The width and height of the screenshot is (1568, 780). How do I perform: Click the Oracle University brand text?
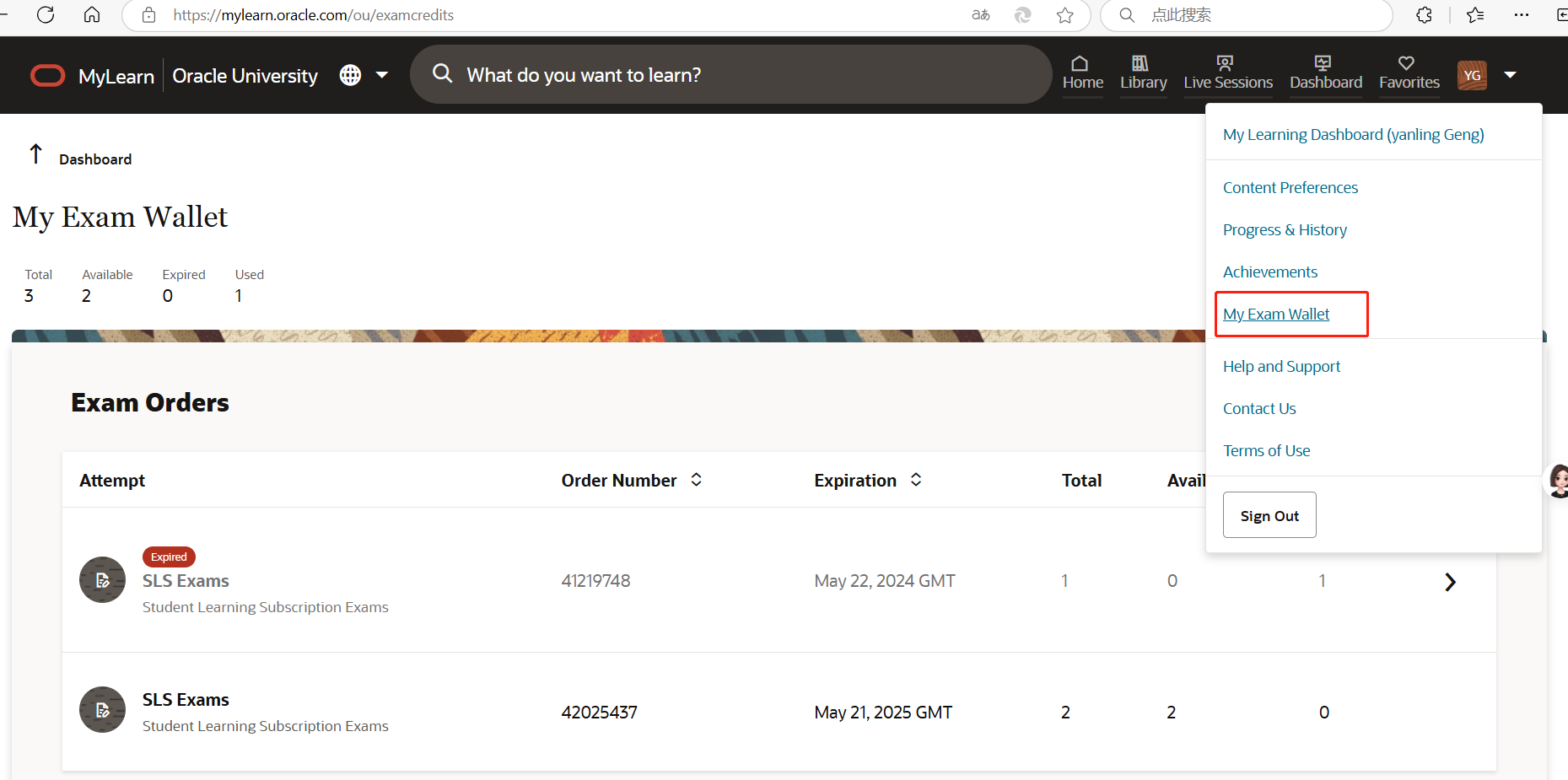(245, 76)
